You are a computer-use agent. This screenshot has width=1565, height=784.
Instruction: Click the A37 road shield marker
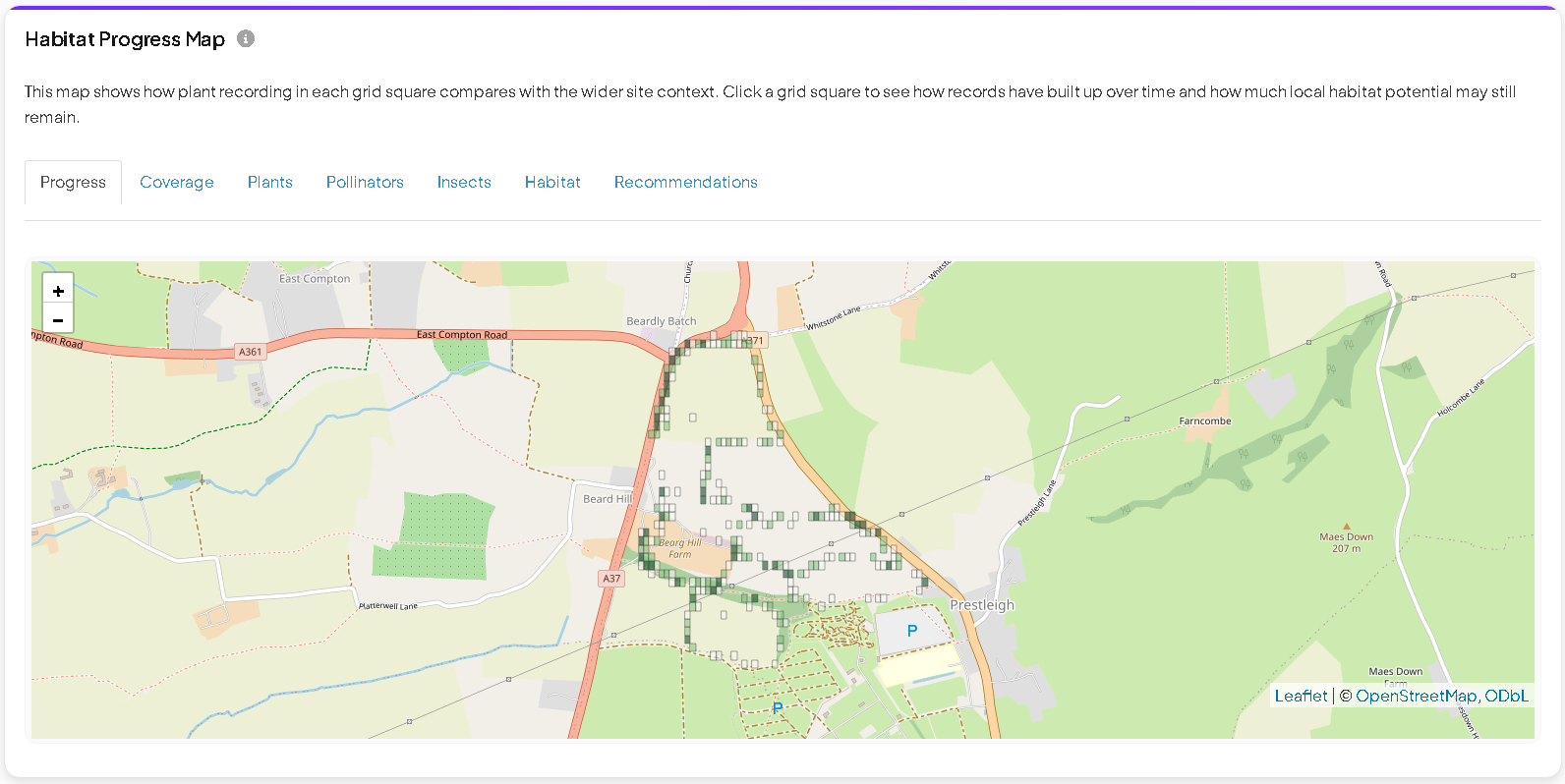[x=611, y=579]
